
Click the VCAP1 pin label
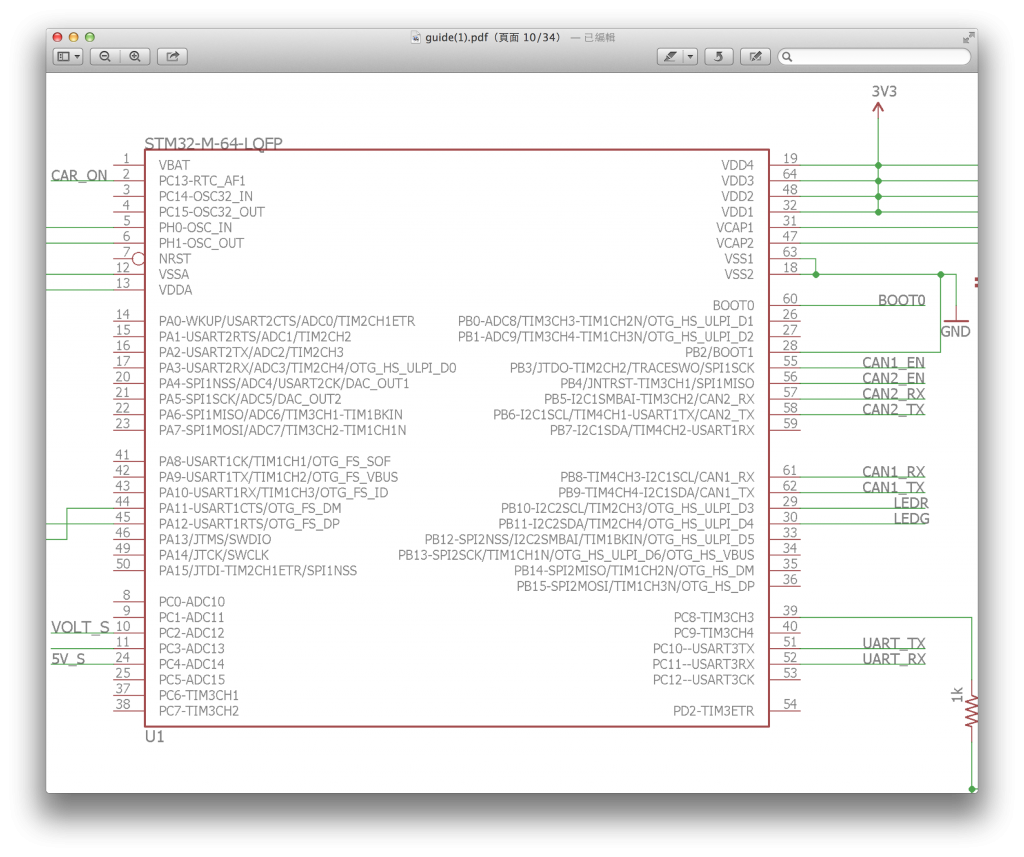[x=735, y=227]
